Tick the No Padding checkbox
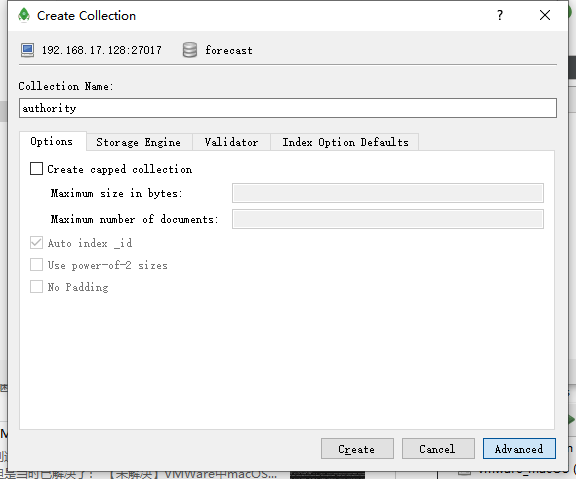The height and width of the screenshot is (479, 576). click(36, 287)
